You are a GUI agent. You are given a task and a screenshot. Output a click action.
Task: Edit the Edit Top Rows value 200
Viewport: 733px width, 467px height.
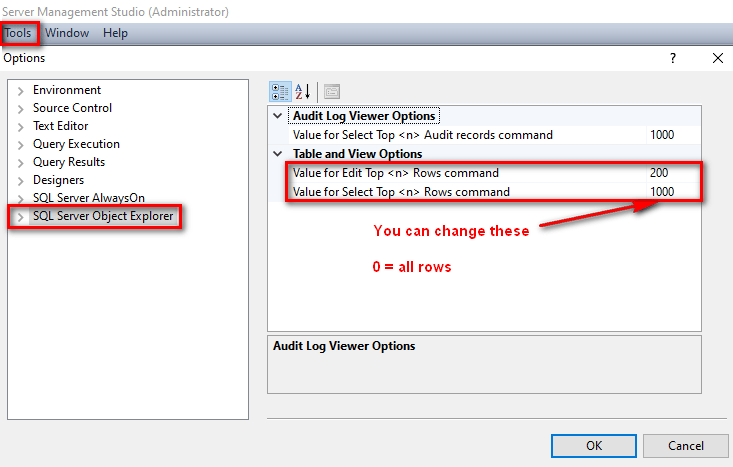coord(674,172)
